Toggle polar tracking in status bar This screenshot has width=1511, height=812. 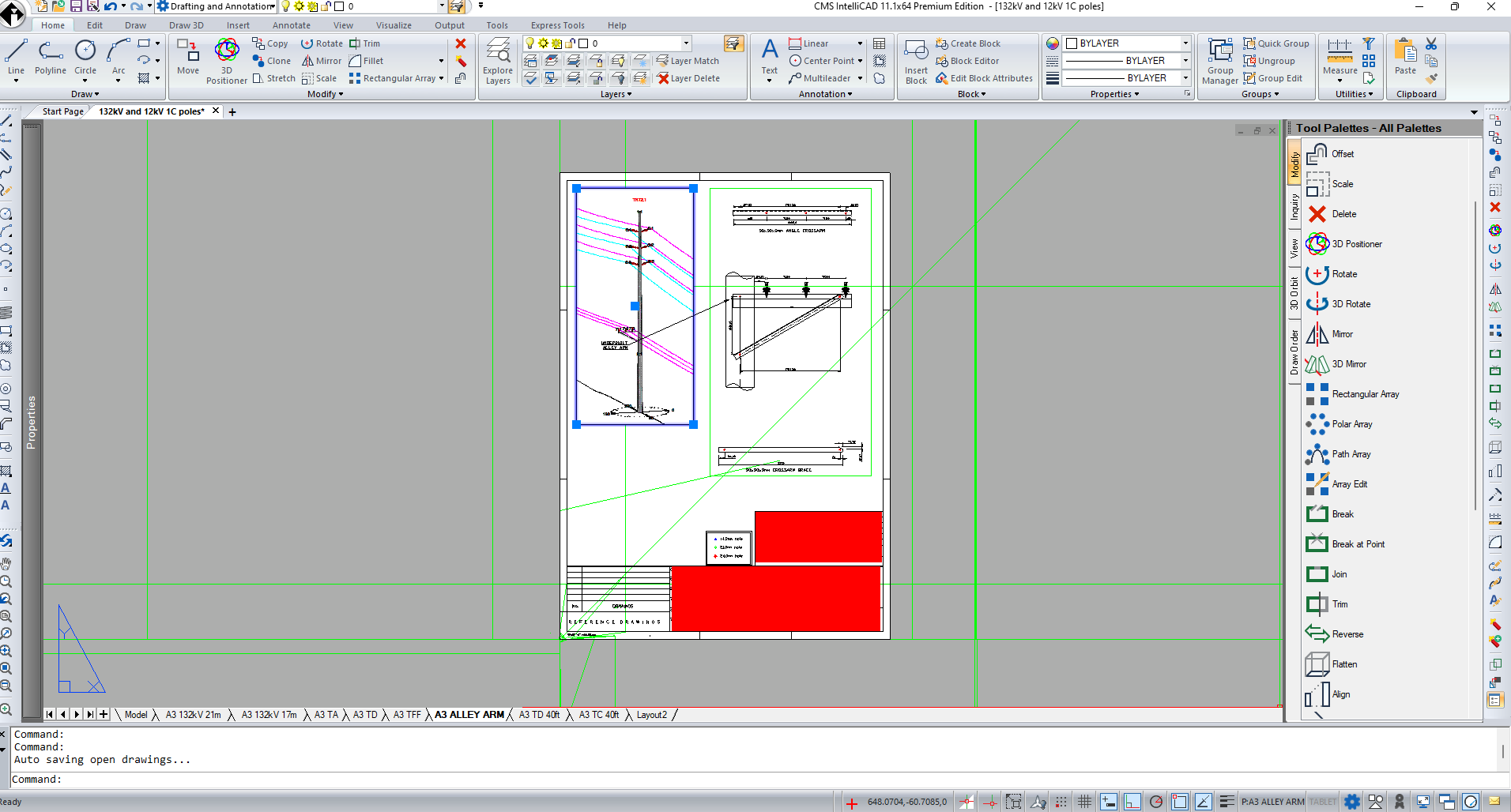pos(1156,802)
